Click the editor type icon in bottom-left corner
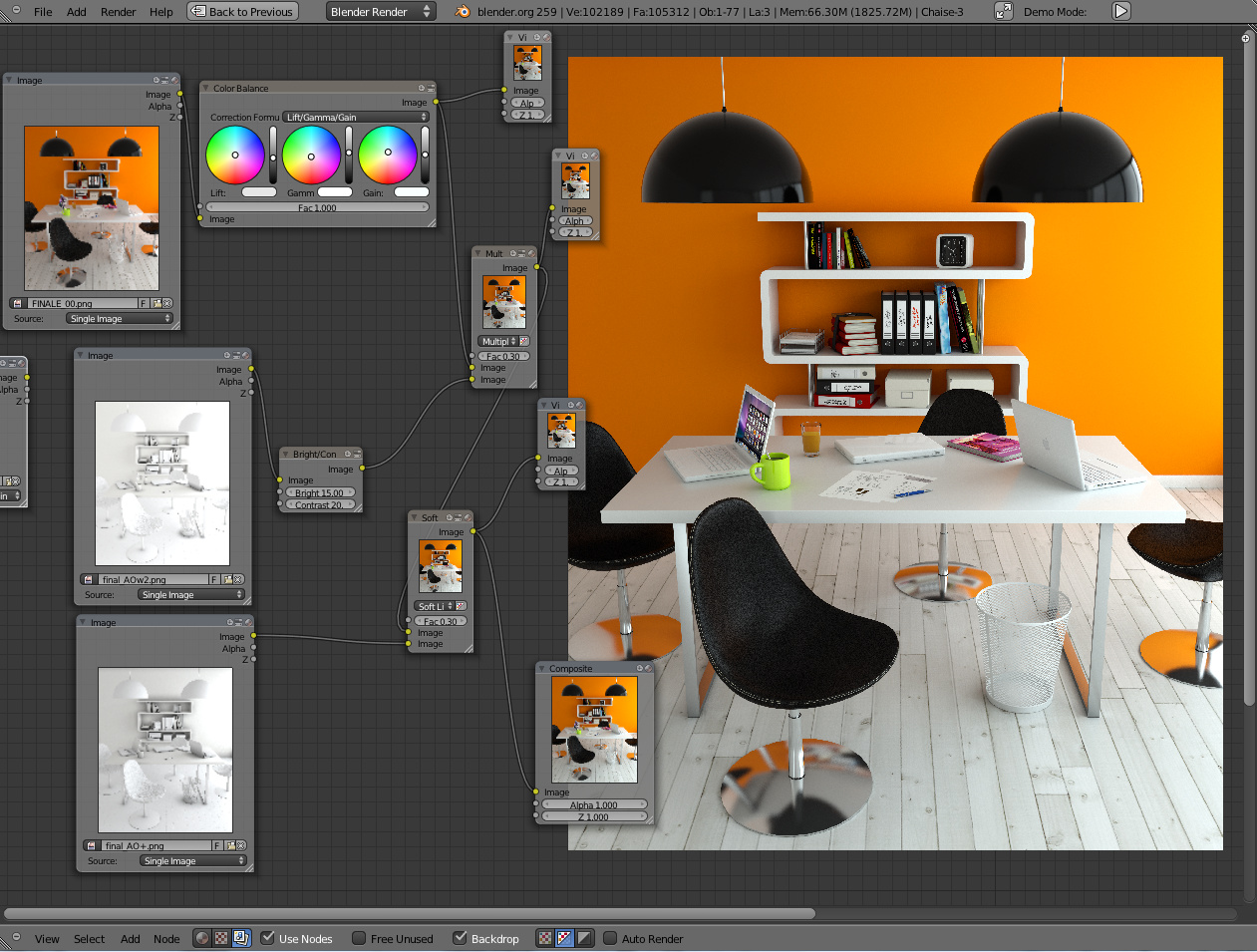This screenshot has height=952, width=1257. pyautogui.click(x=14, y=938)
